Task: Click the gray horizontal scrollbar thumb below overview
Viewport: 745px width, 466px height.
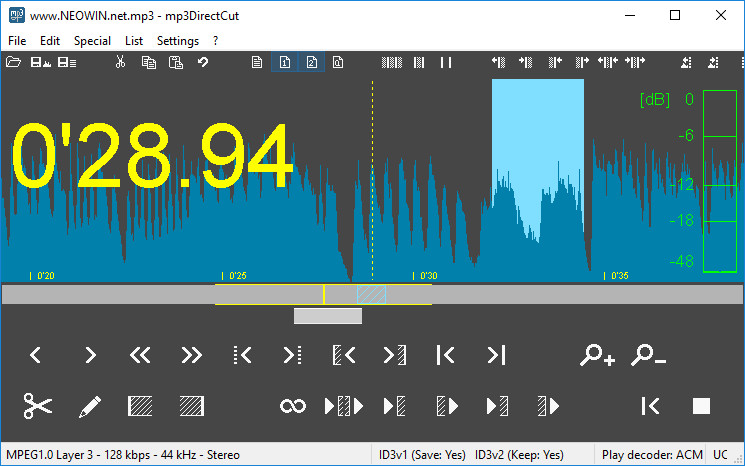Action: (328, 317)
